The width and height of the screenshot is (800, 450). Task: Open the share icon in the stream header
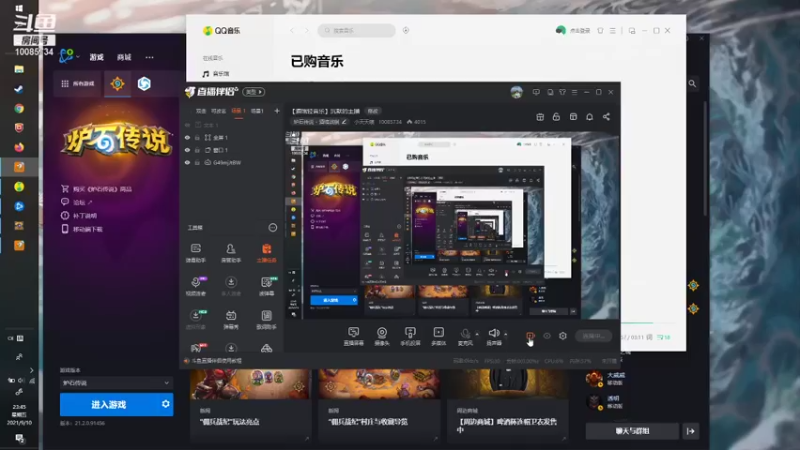coord(606,117)
